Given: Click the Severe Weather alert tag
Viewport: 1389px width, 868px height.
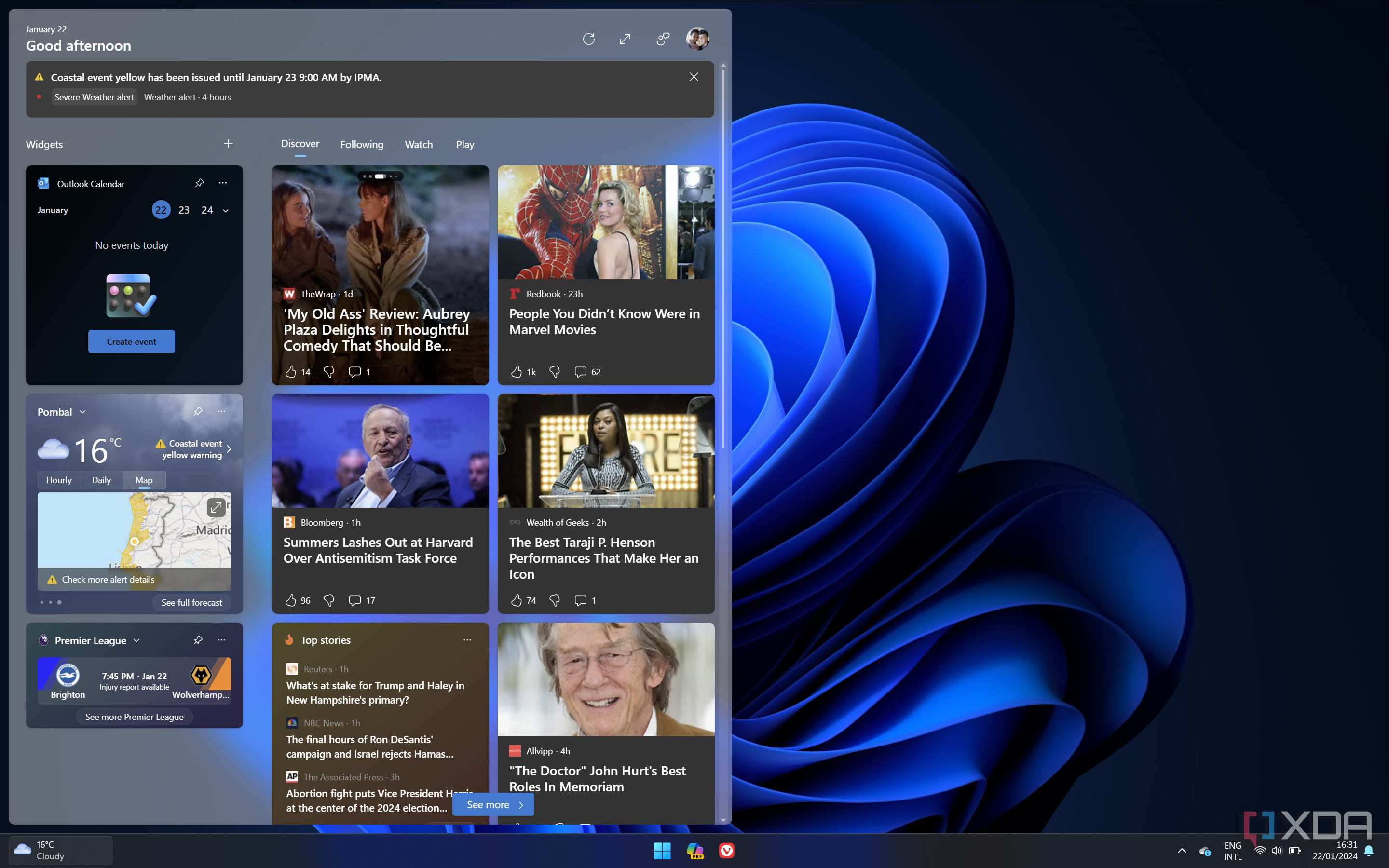Looking at the screenshot, I should (94, 97).
